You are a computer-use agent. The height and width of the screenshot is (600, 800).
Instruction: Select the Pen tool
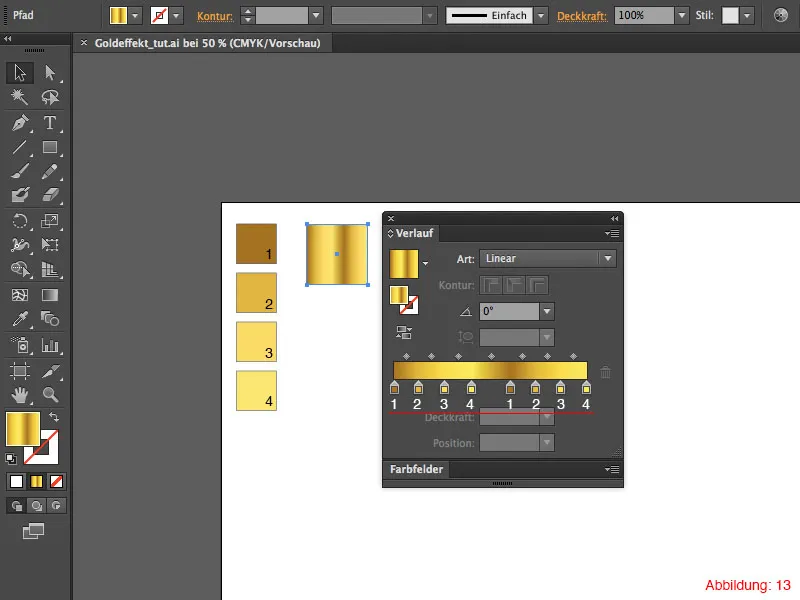(x=20, y=123)
